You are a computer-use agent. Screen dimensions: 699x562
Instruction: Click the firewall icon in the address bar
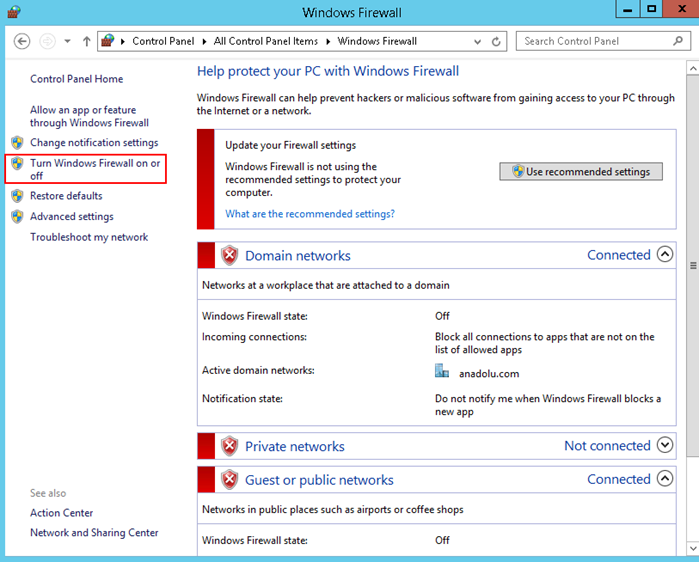pos(107,41)
